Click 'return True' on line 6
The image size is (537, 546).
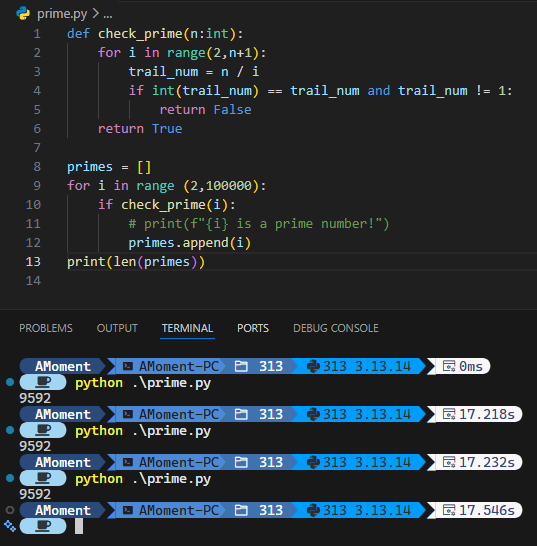click(140, 129)
